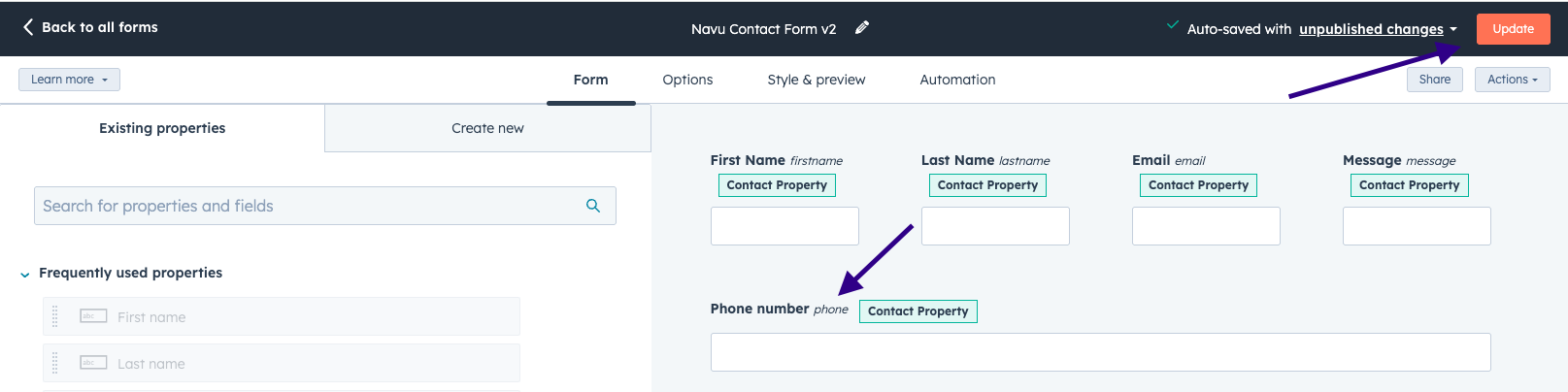Collapse the Frequently used properties section
1568x392 pixels.
pos(25,275)
